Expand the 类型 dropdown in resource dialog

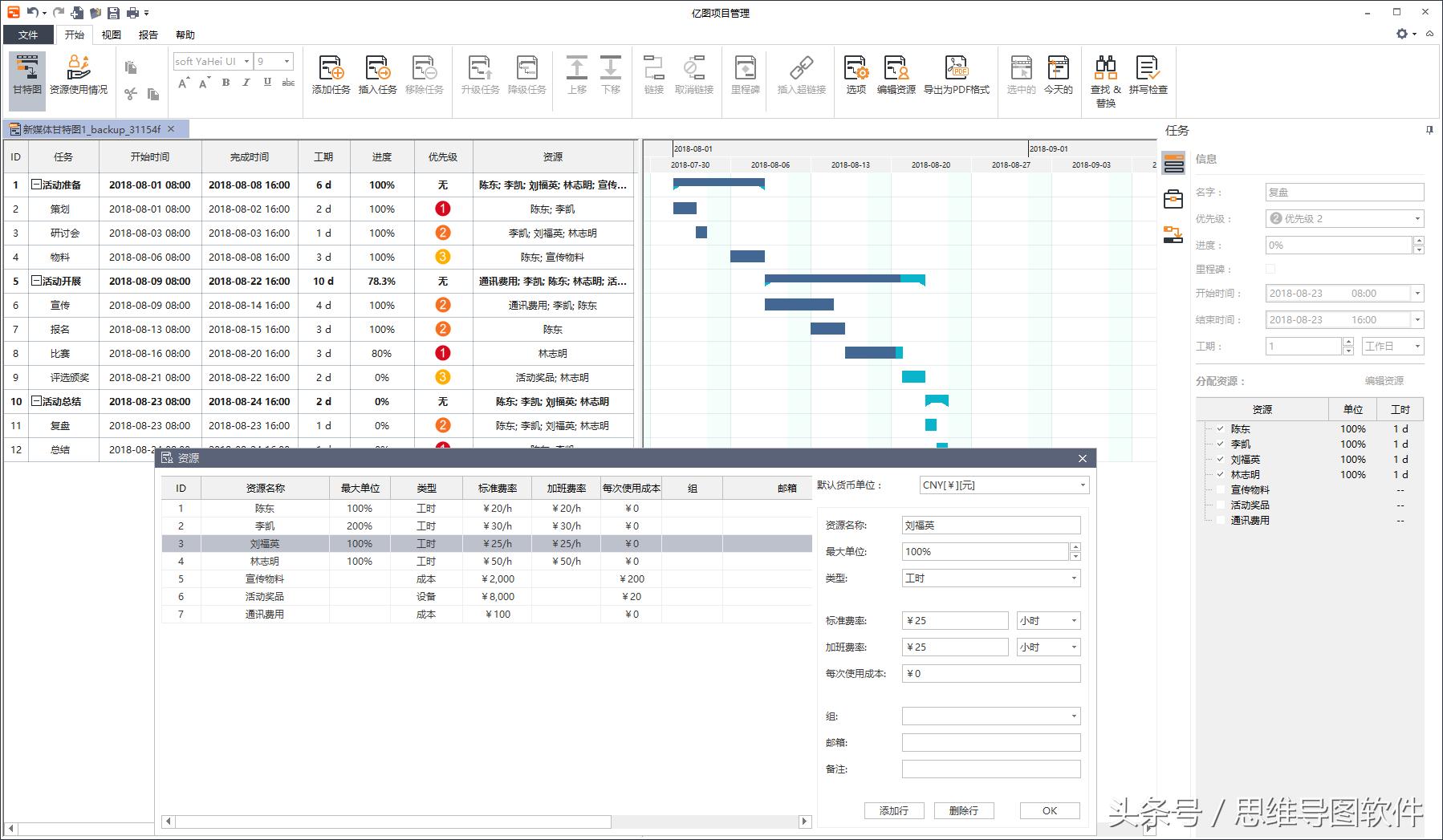(x=1073, y=578)
